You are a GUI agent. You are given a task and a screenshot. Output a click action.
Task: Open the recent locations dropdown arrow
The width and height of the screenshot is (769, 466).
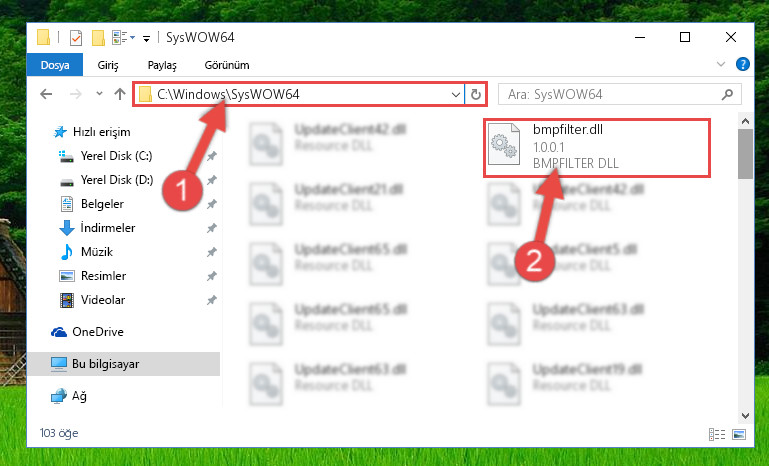click(99, 94)
